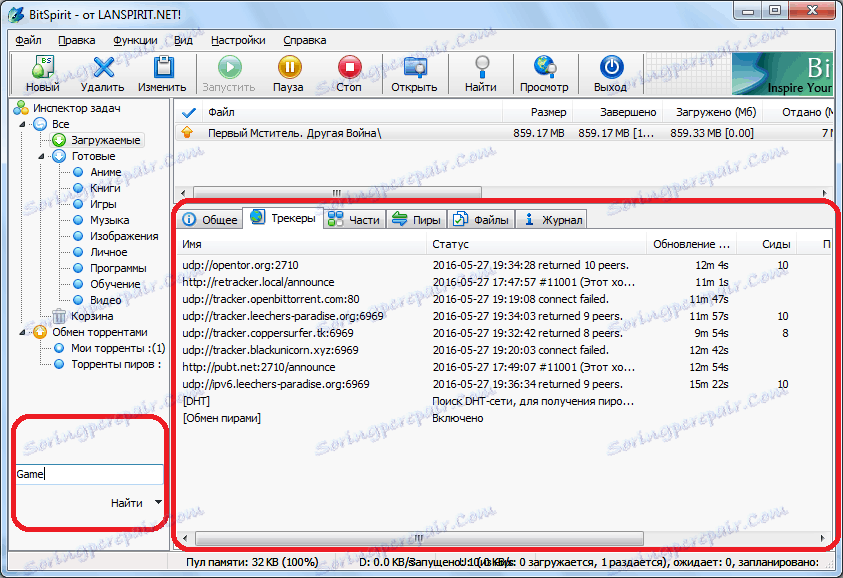The image size is (843, 578).
Task: Select the Книги category
Action: 105,188
